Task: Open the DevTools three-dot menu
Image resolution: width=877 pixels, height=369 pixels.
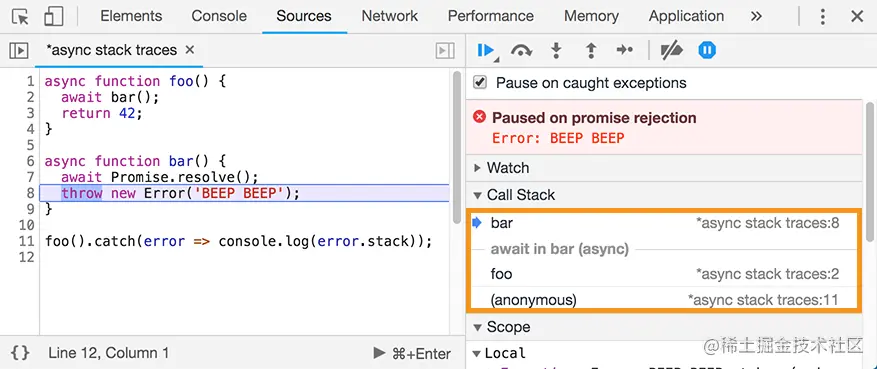Action: [x=822, y=17]
